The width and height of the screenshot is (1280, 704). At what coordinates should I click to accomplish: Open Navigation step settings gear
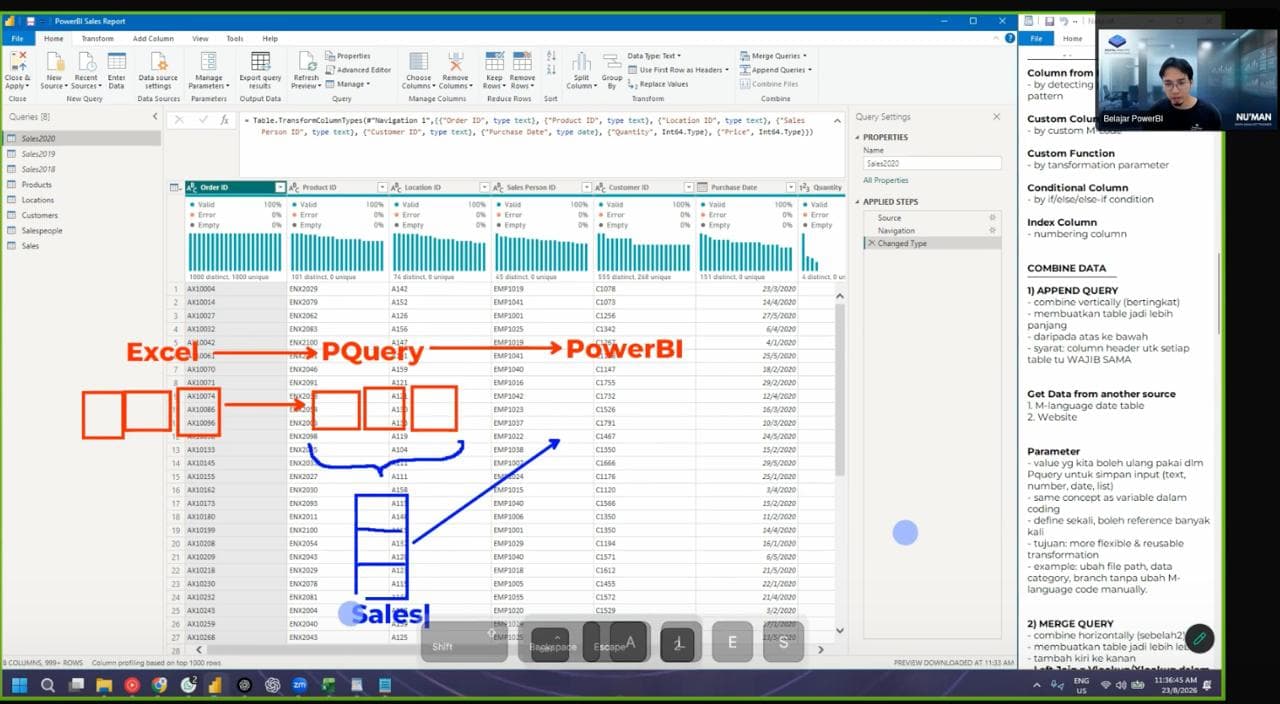(992, 231)
